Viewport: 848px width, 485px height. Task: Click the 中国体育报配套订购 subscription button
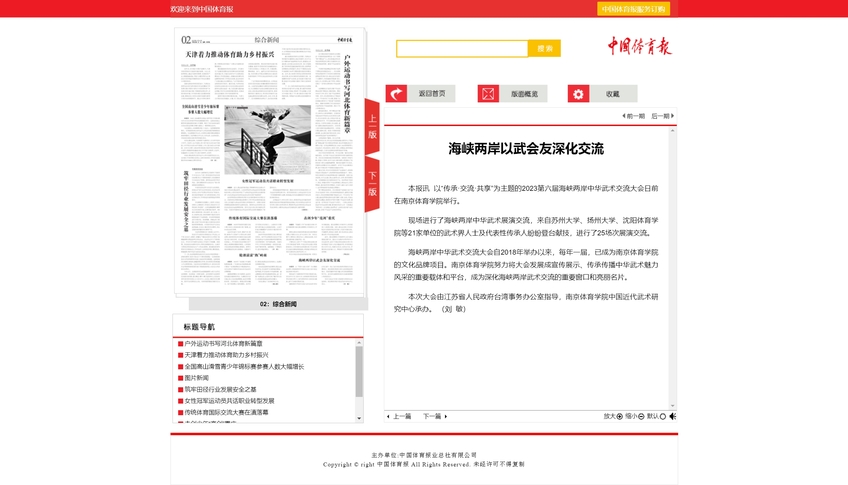tap(633, 9)
